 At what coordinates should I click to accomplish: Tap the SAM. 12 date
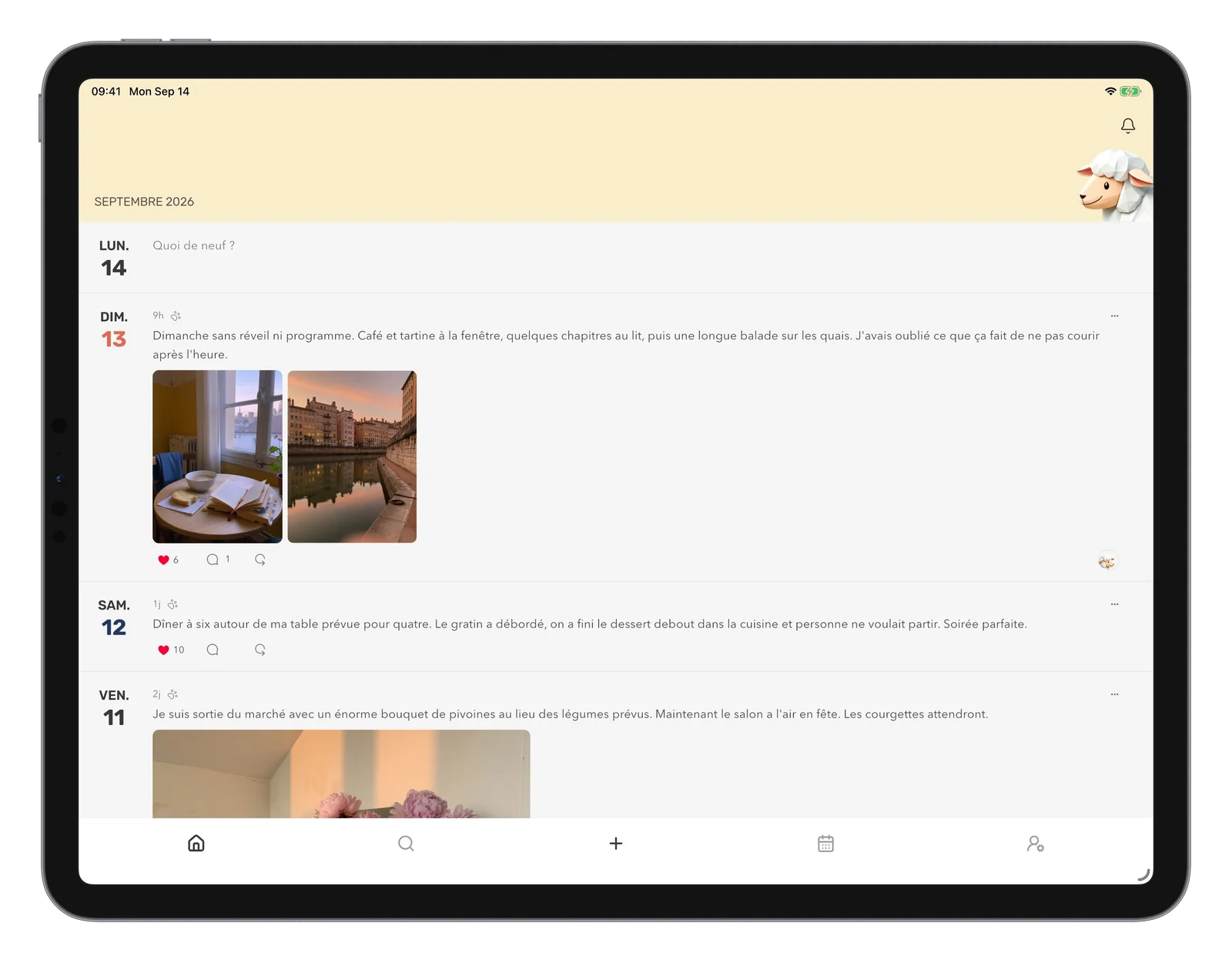coord(114,618)
